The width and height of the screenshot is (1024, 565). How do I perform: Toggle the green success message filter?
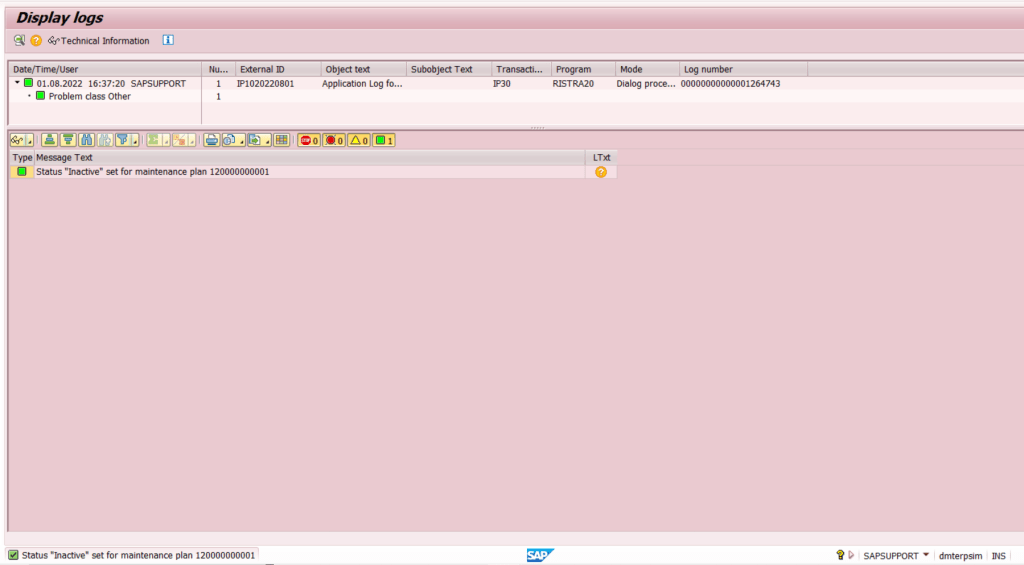click(384, 140)
